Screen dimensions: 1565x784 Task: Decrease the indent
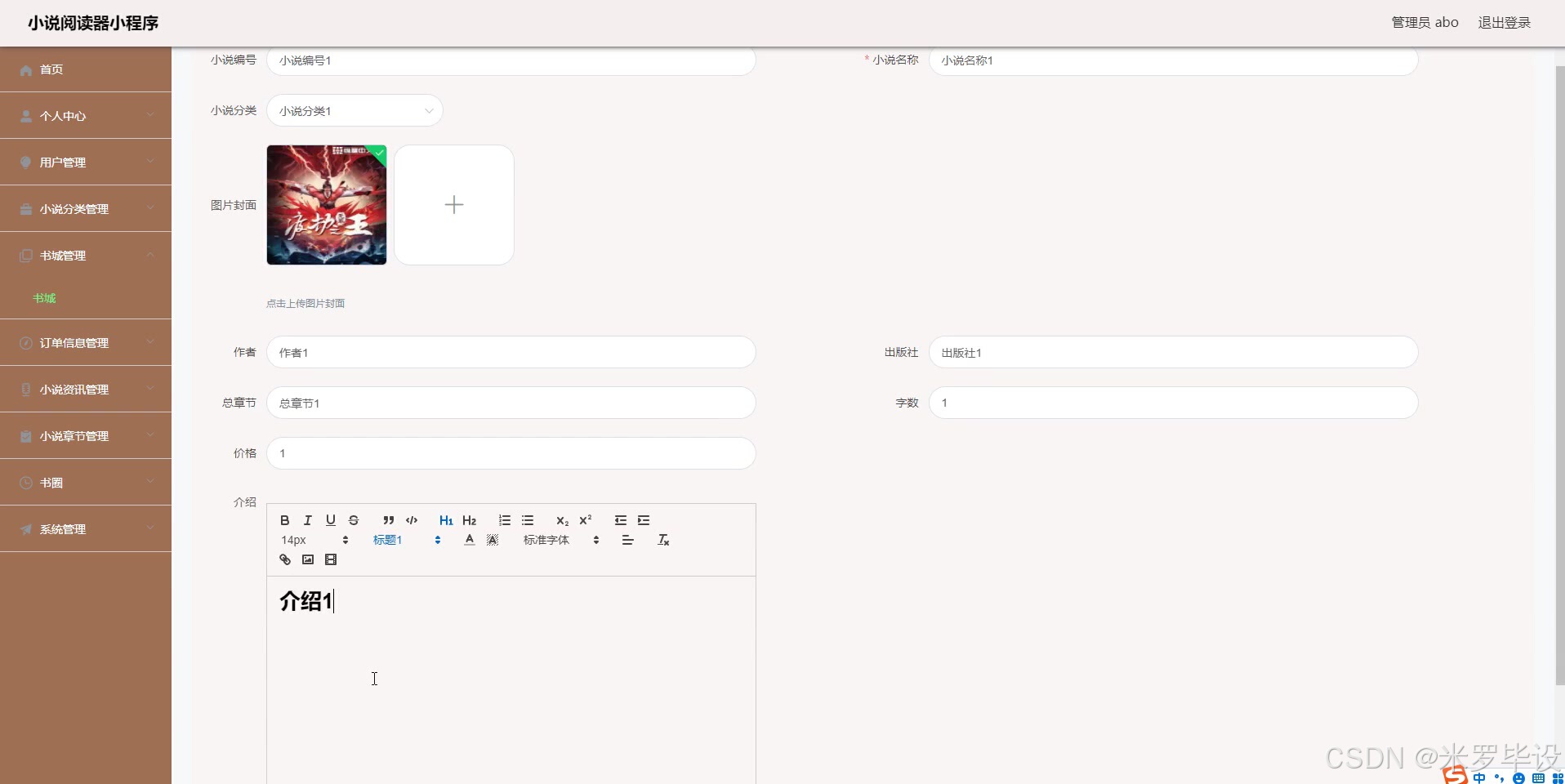(621, 520)
